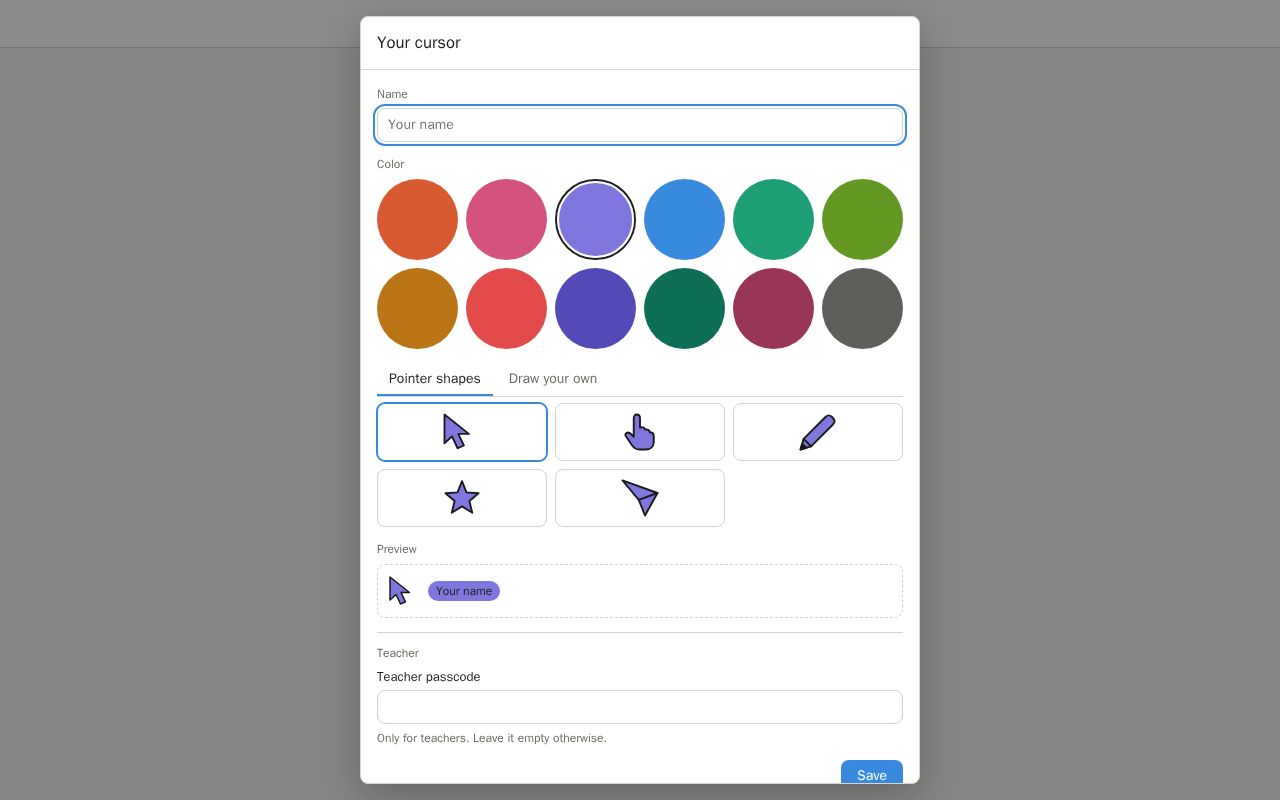Image resolution: width=1280 pixels, height=800 pixels.
Task: Pick the pencil pointer shape
Action: [818, 432]
